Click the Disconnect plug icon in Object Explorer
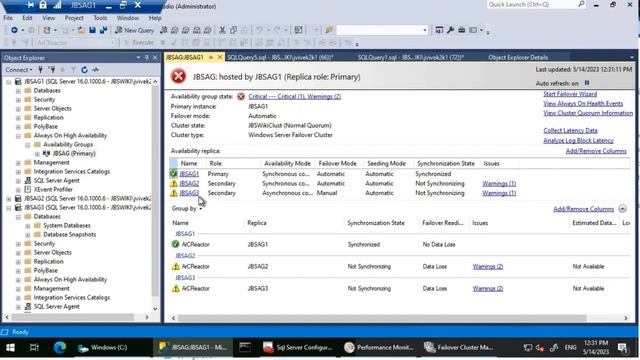Image resolution: width=640 pixels, height=360 pixels. pos(52,70)
